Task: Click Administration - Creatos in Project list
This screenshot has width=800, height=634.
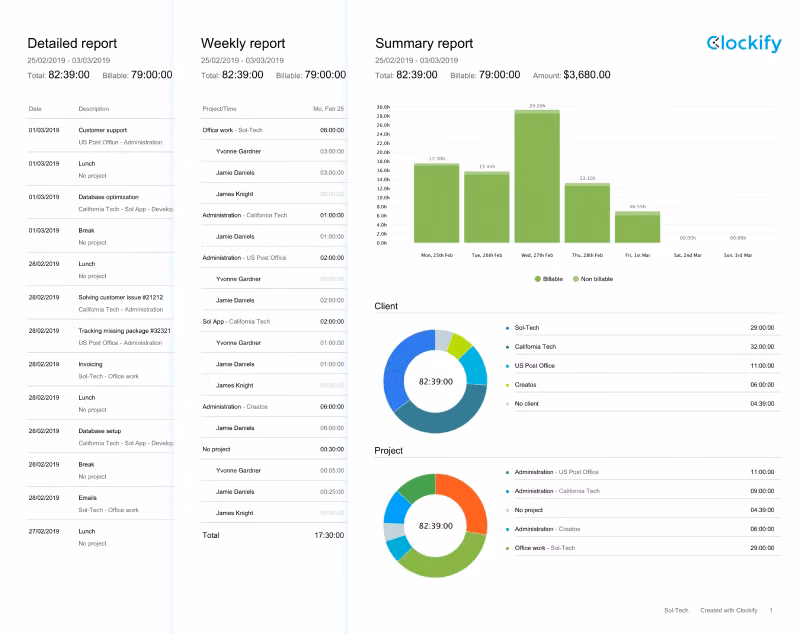Action: click(x=546, y=528)
